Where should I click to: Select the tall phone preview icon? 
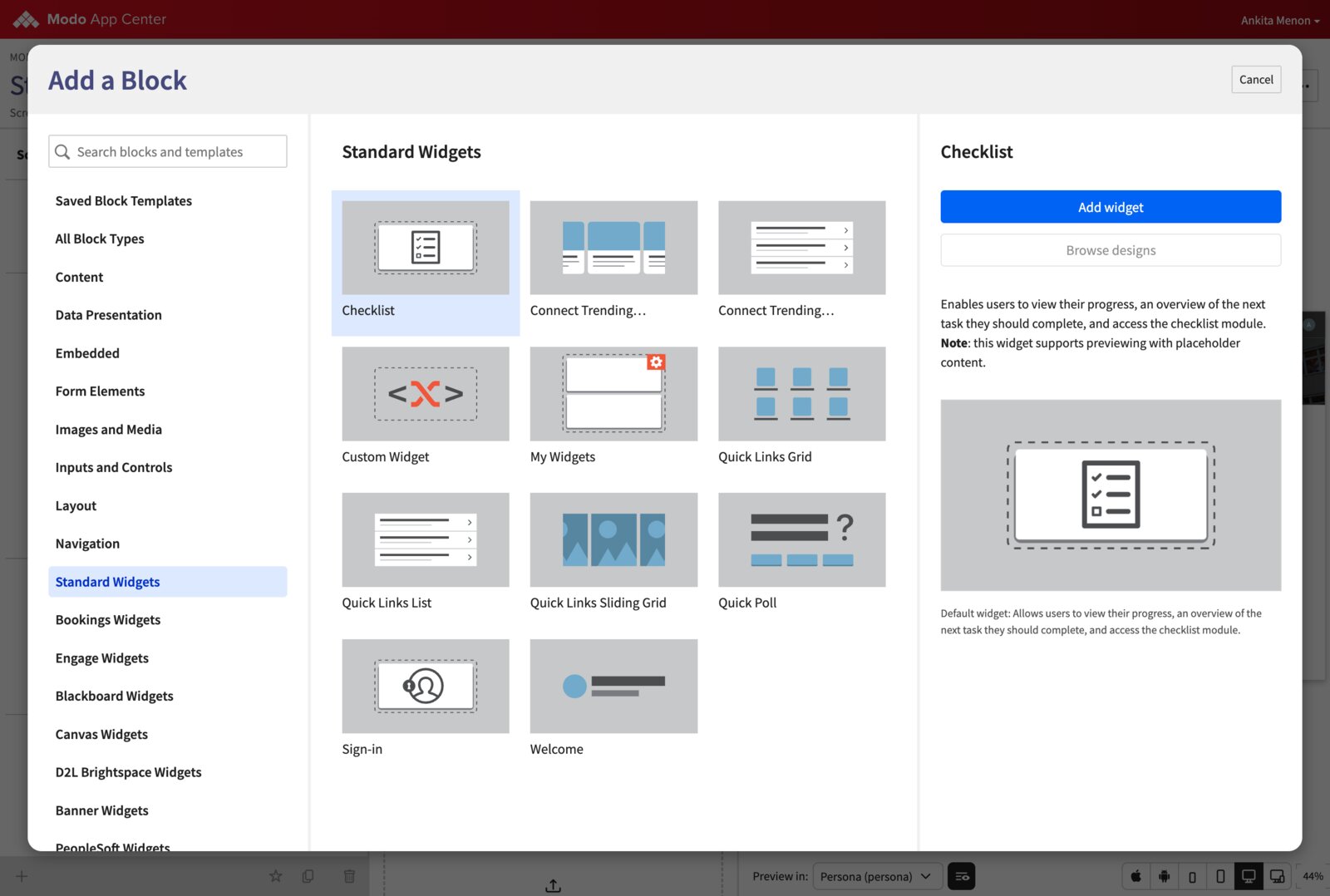(x=1220, y=876)
